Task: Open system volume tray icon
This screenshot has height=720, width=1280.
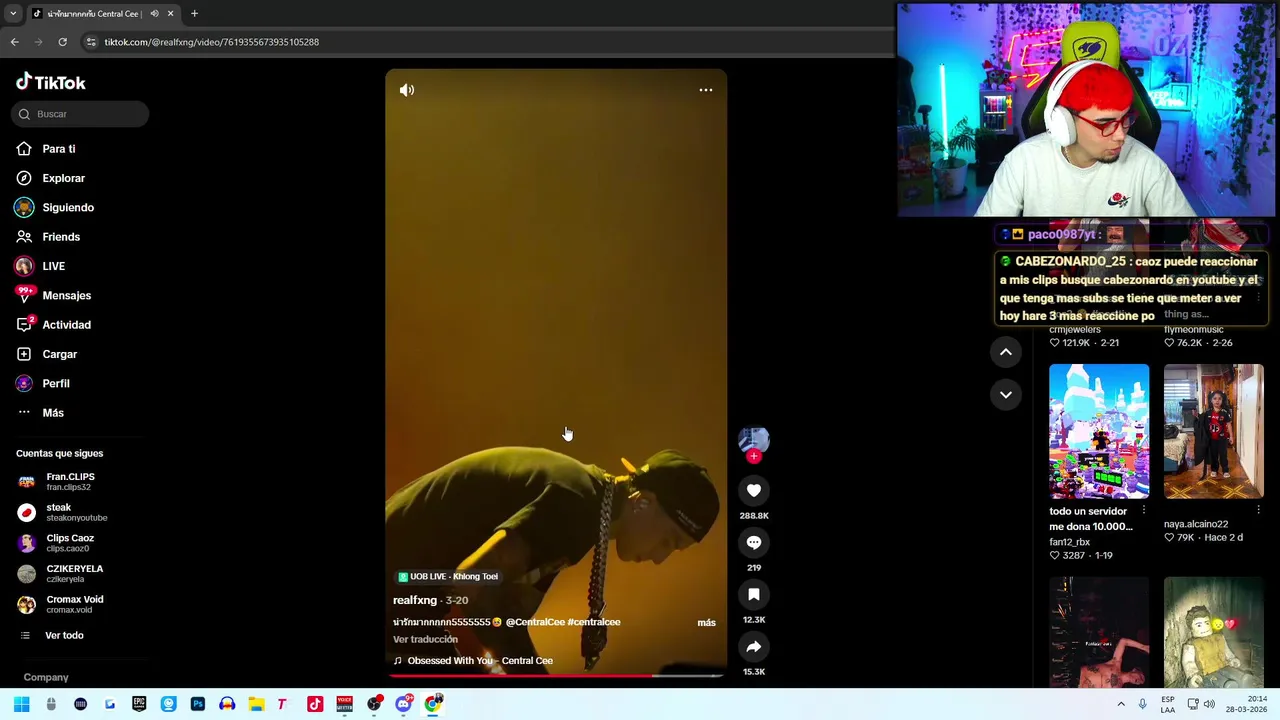Action: click(x=1209, y=704)
